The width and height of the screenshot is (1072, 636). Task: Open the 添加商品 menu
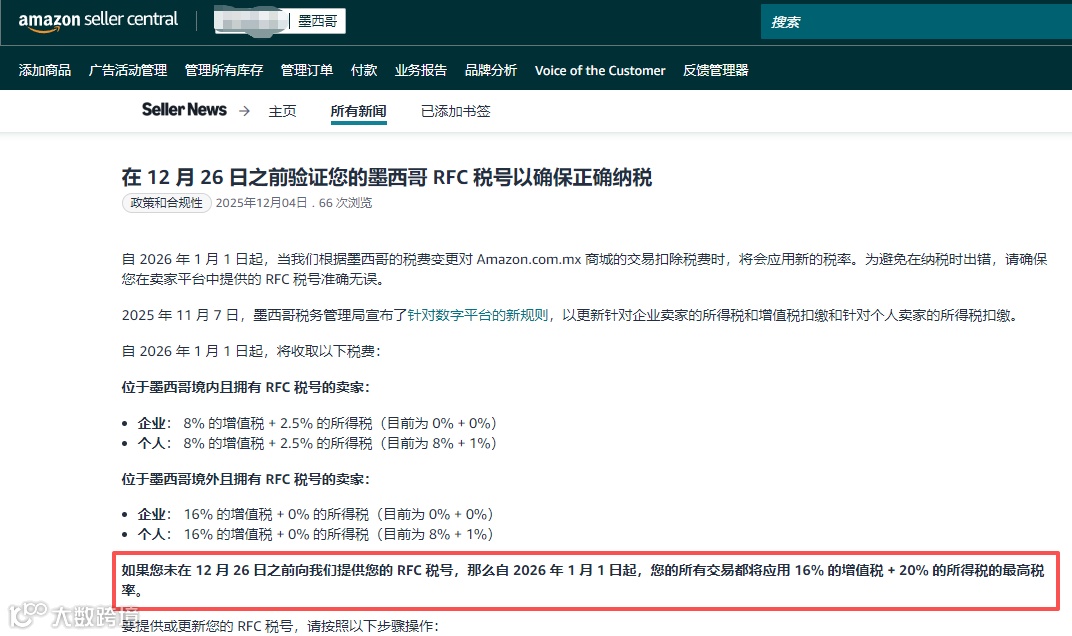point(44,70)
